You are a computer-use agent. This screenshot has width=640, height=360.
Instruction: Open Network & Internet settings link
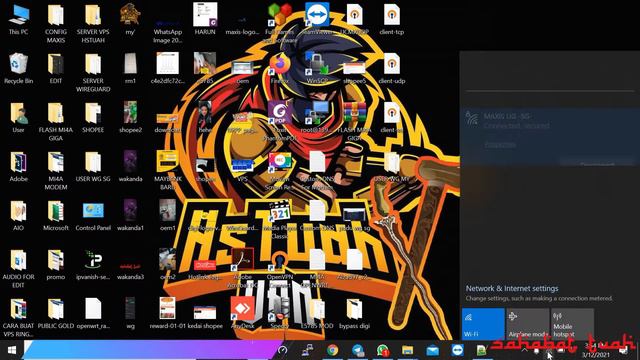512,288
